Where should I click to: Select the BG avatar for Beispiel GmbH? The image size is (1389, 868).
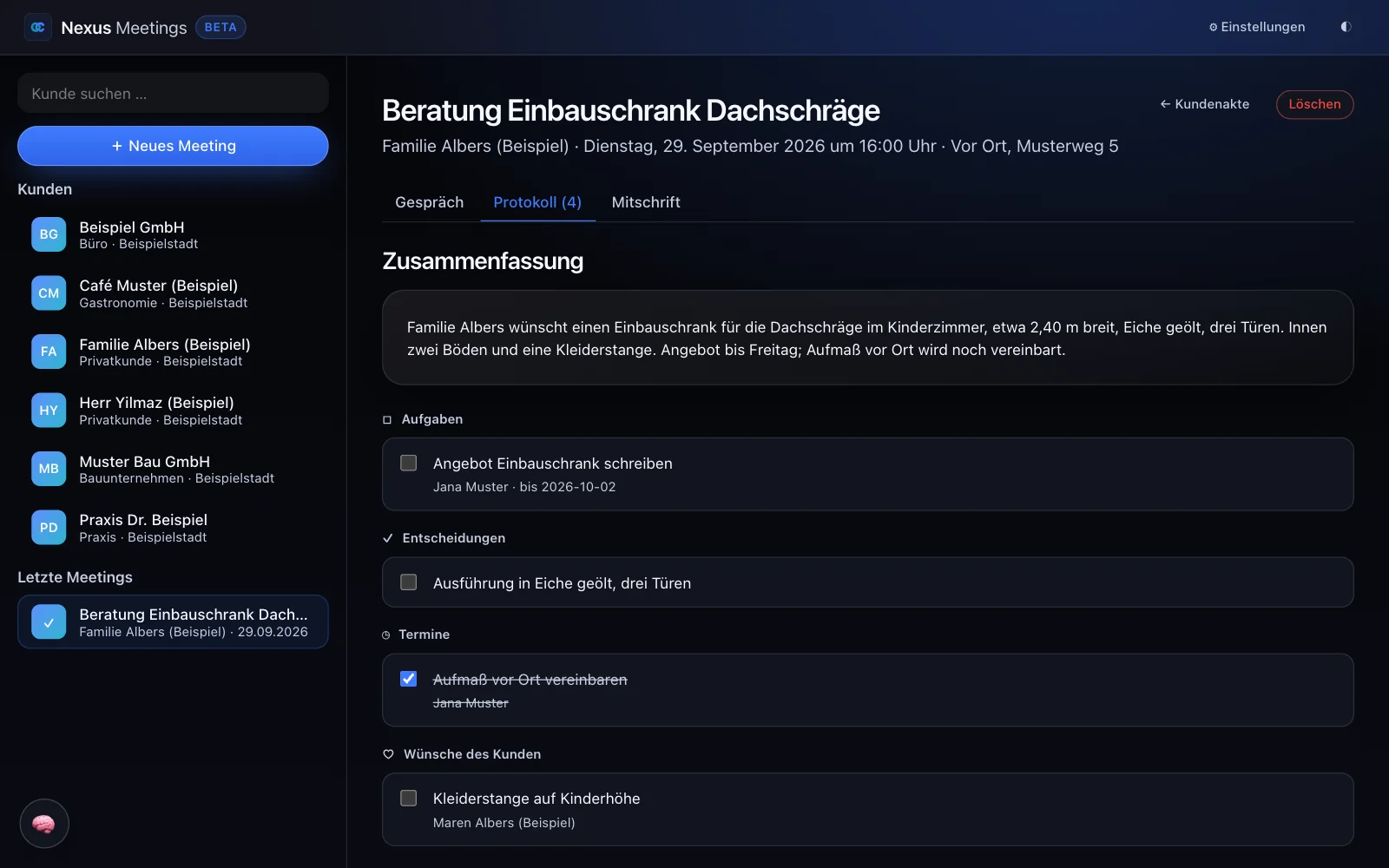[x=49, y=234]
